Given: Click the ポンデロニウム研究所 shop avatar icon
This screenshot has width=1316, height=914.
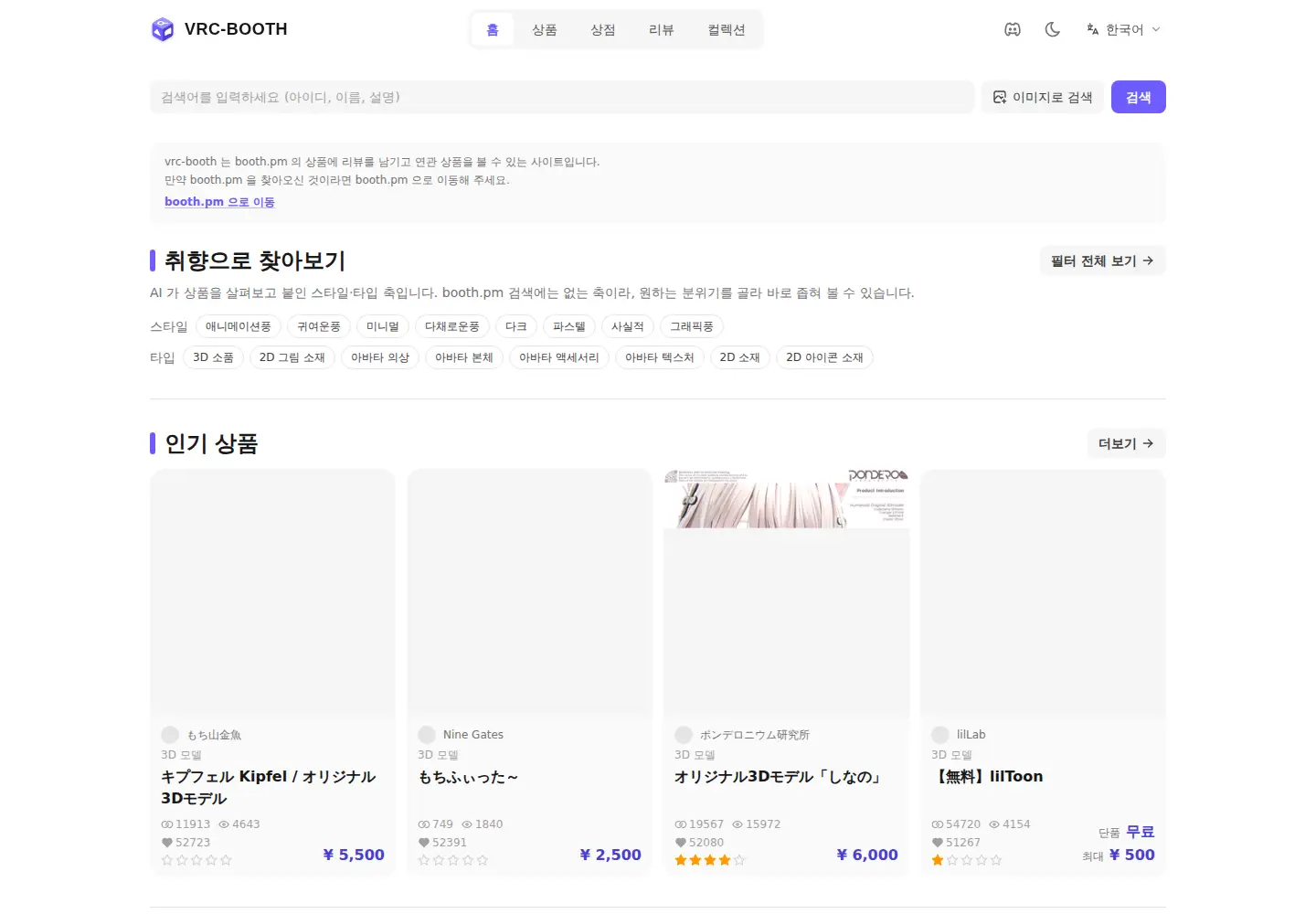Looking at the screenshot, I should [684, 735].
